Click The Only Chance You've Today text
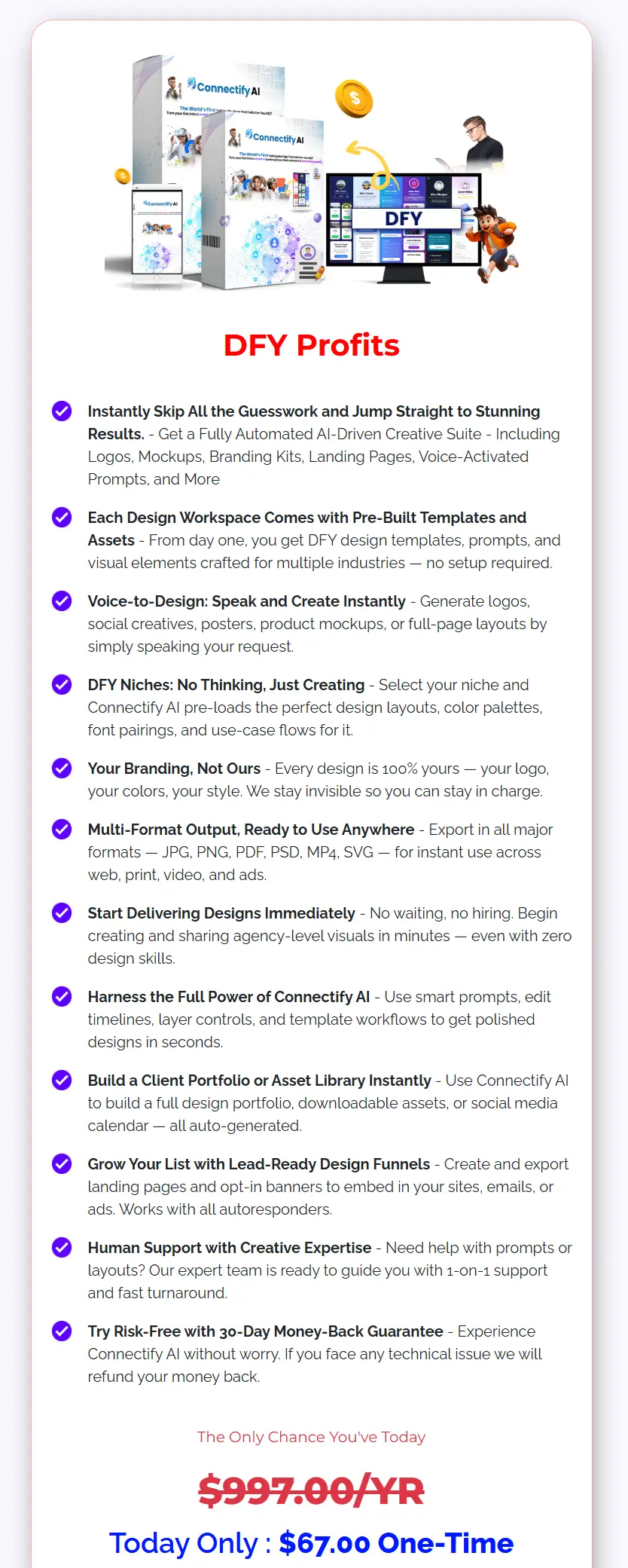The width and height of the screenshot is (628, 1568). [312, 1437]
